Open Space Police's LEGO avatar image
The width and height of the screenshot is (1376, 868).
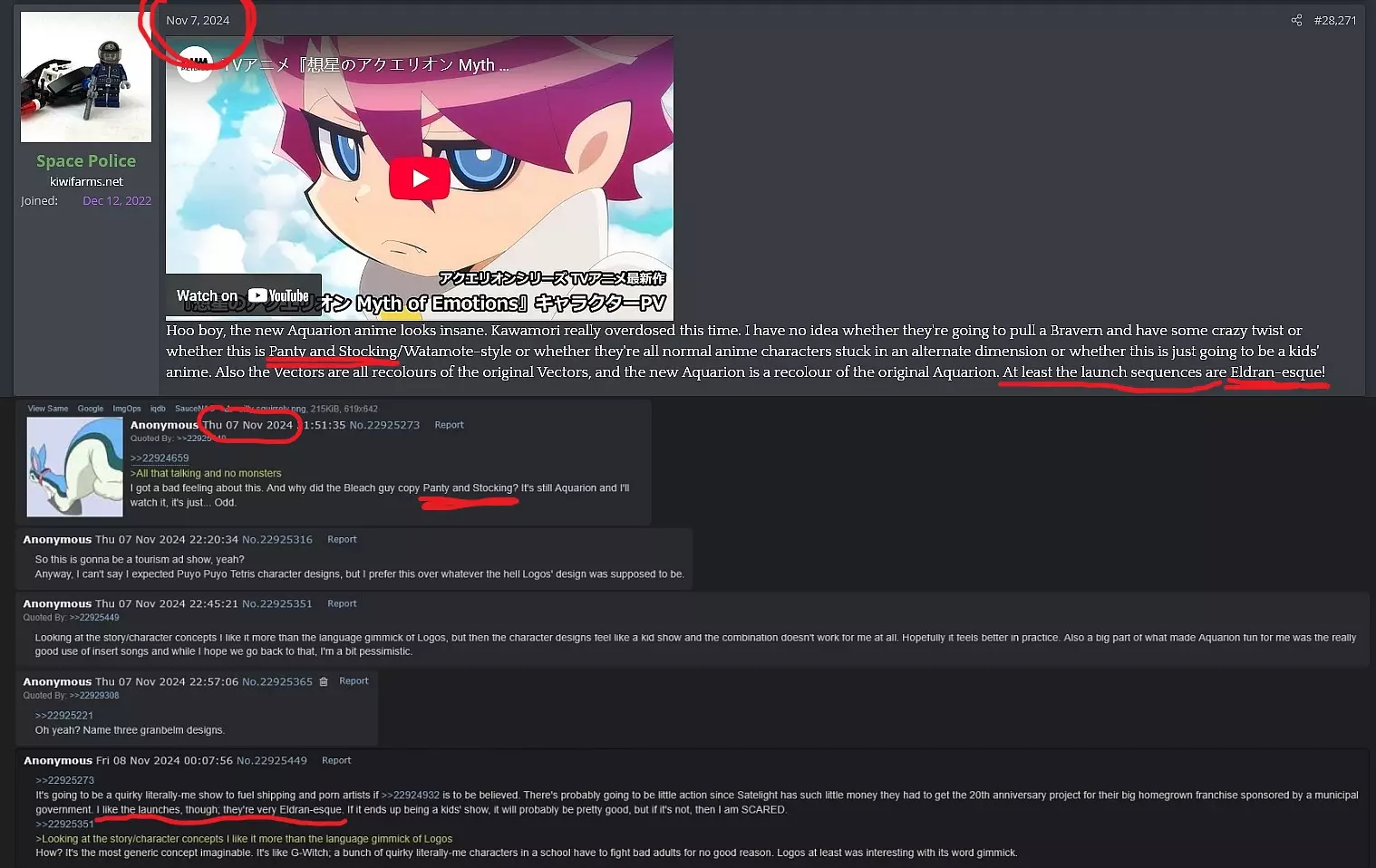click(x=86, y=77)
